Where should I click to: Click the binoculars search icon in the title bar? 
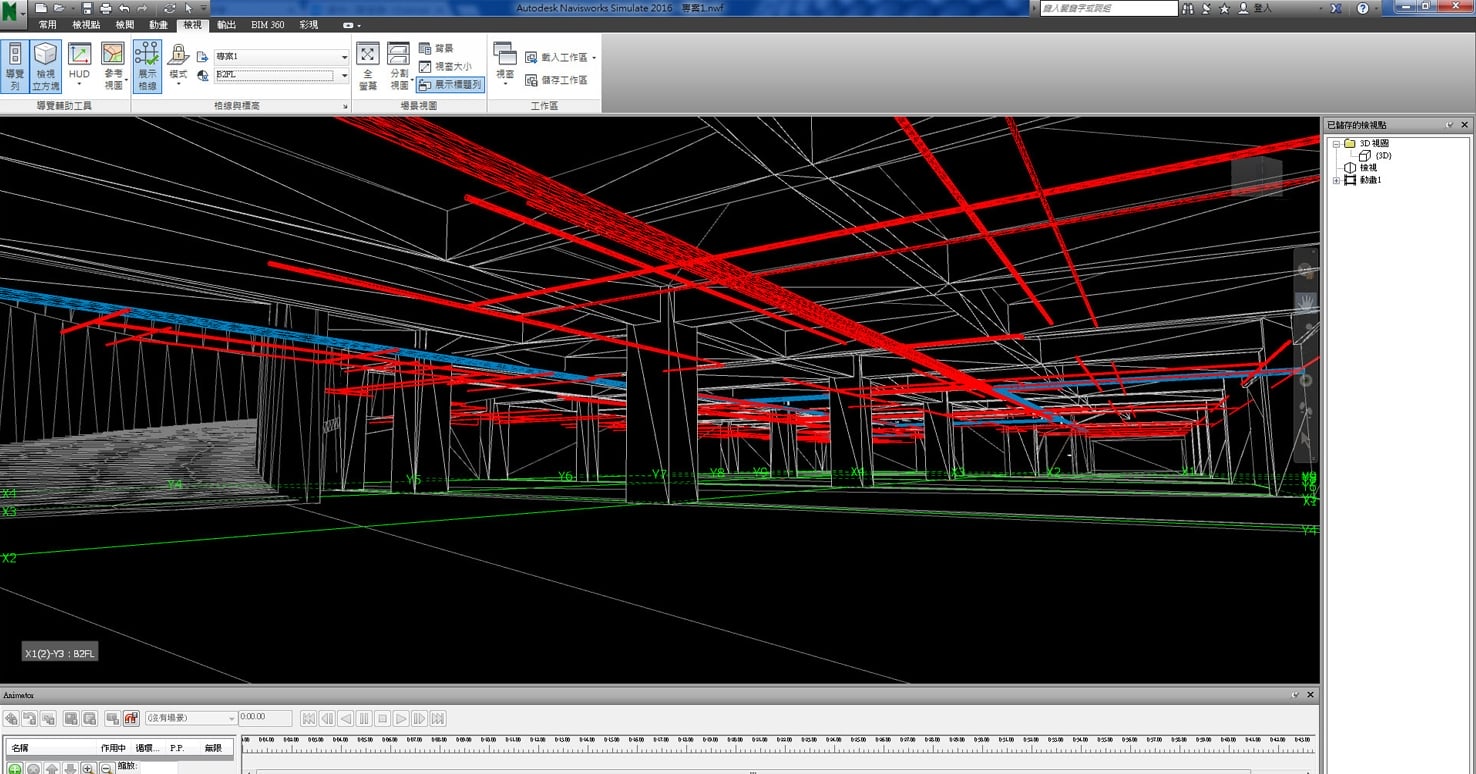click(1188, 8)
